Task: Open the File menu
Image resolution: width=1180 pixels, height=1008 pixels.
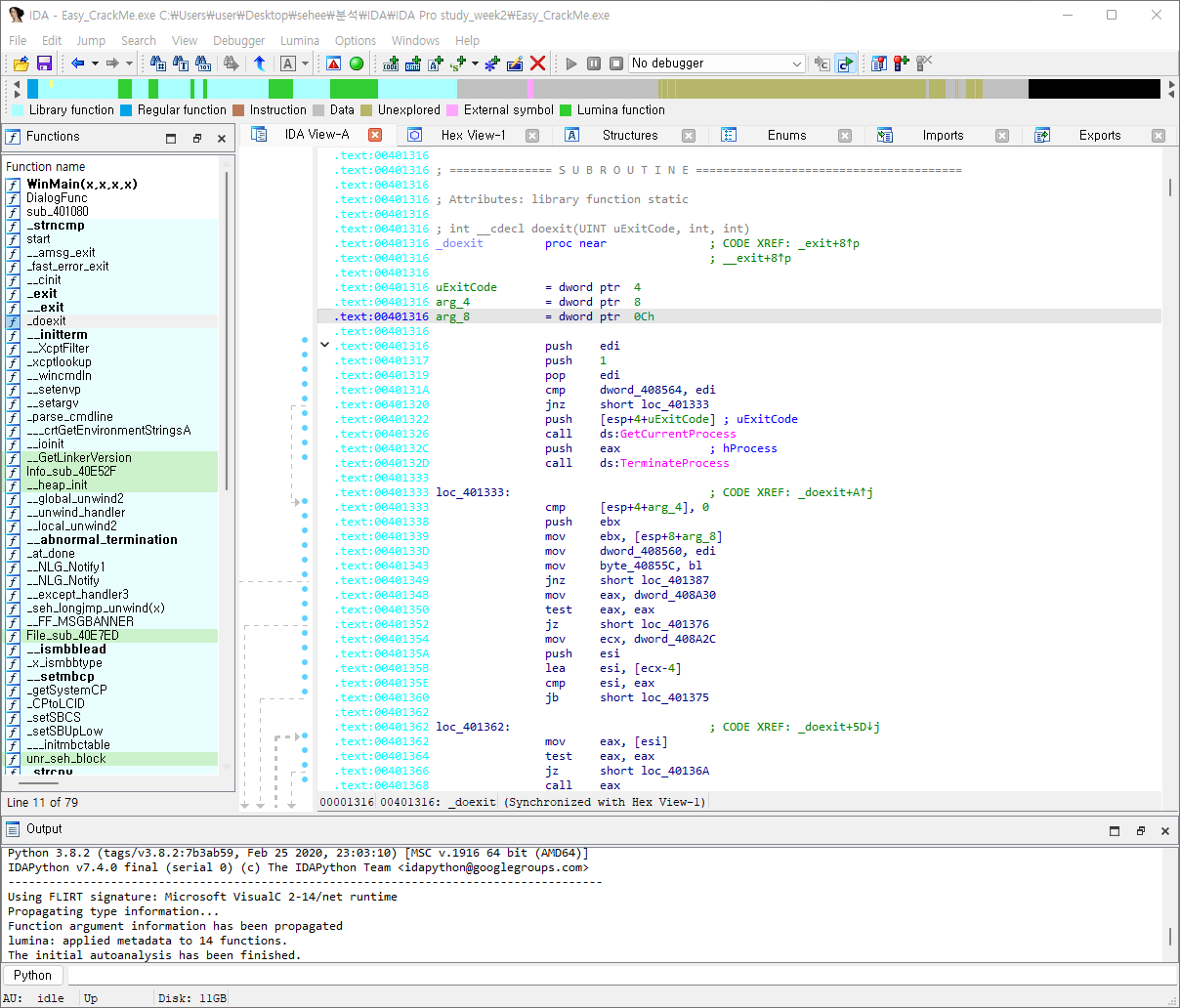Action: [x=18, y=40]
